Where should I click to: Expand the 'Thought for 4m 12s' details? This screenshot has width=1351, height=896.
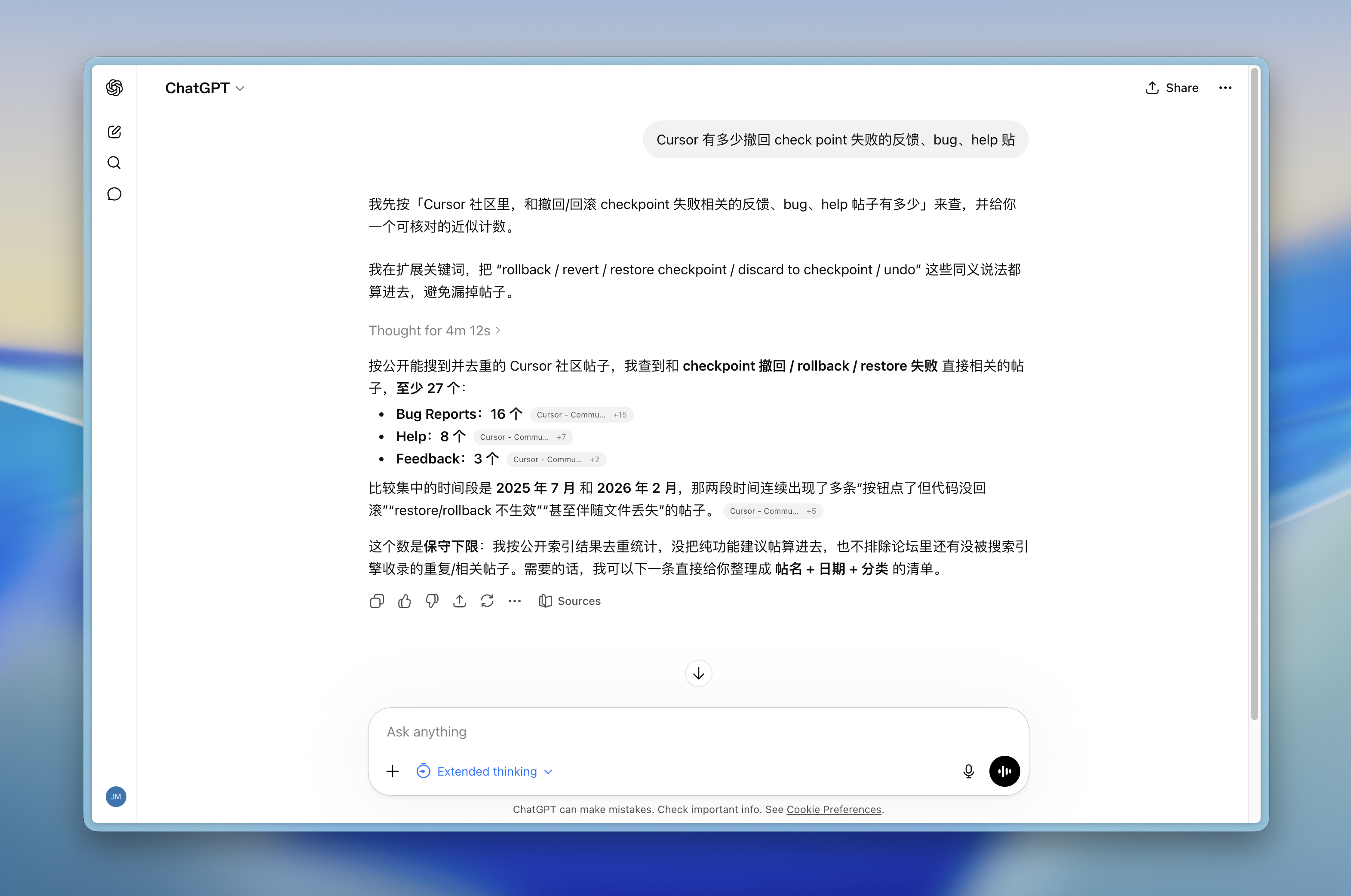click(434, 331)
